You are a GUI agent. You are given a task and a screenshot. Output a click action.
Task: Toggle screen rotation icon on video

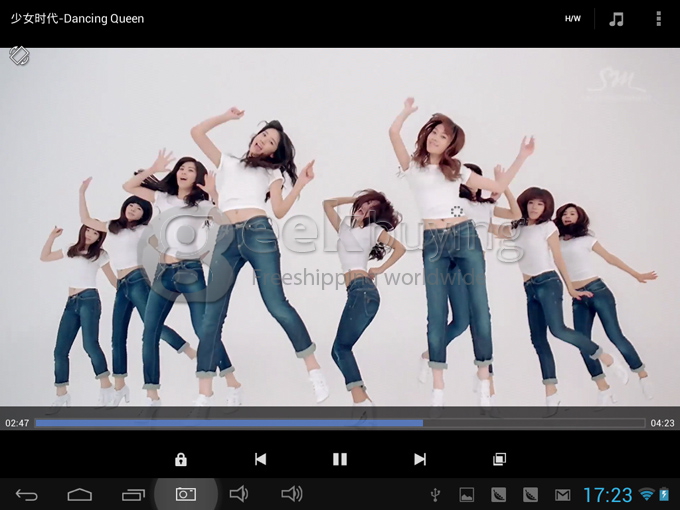[20, 56]
